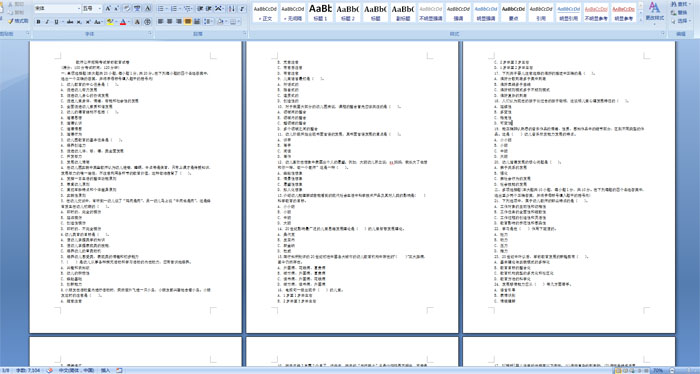Viewport: 700px width, 374px height.
Task: Toggle Bold formatting in font group
Action: click(x=38, y=22)
